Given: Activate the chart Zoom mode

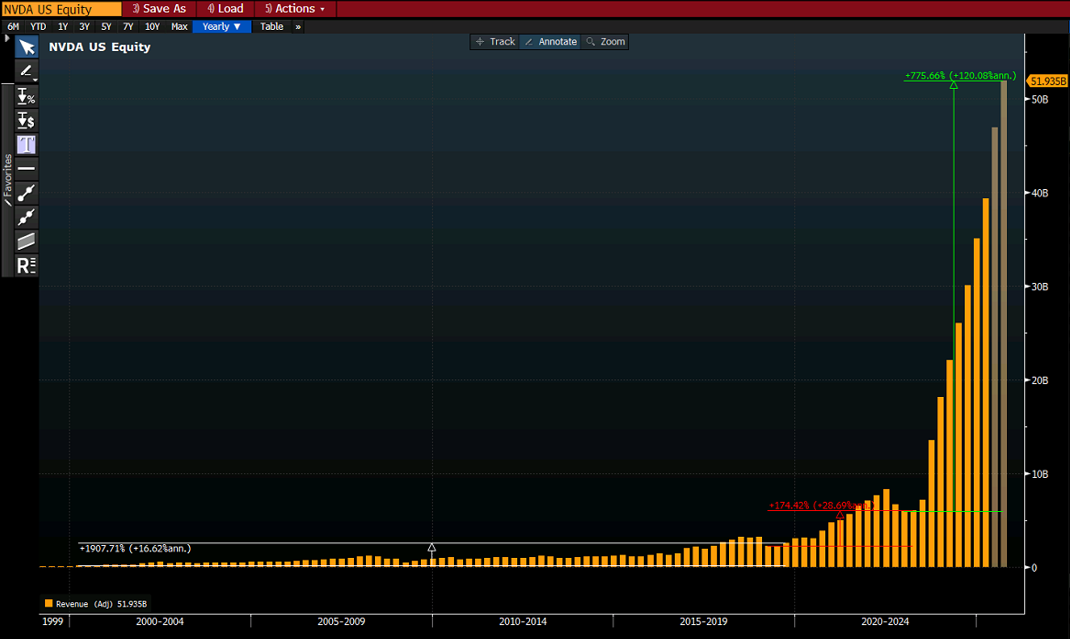Looking at the screenshot, I should pos(605,42).
